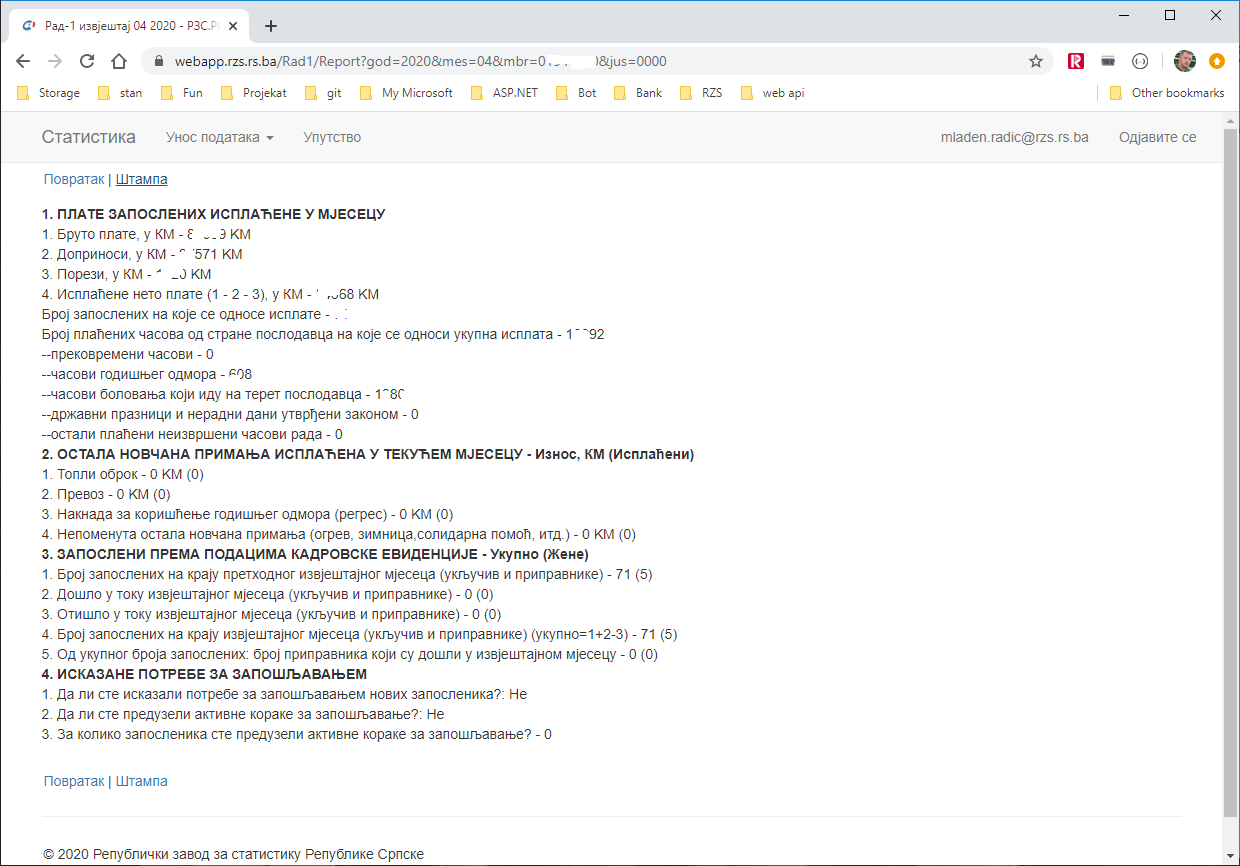Open the Other bookmarks folder
Image resolution: width=1240 pixels, height=866 pixels.
pyautogui.click(x=1167, y=93)
